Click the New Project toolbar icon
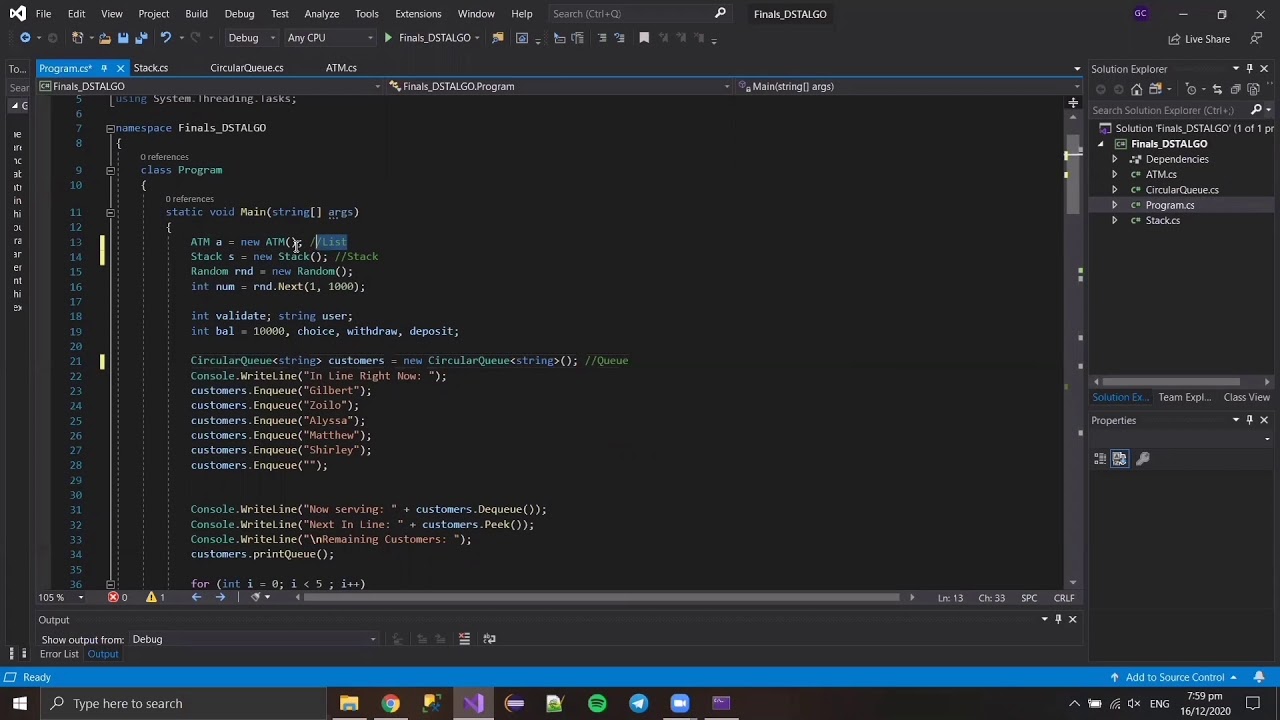Image resolution: width=1280 pixels, height=720 pixels. point(78,38)
